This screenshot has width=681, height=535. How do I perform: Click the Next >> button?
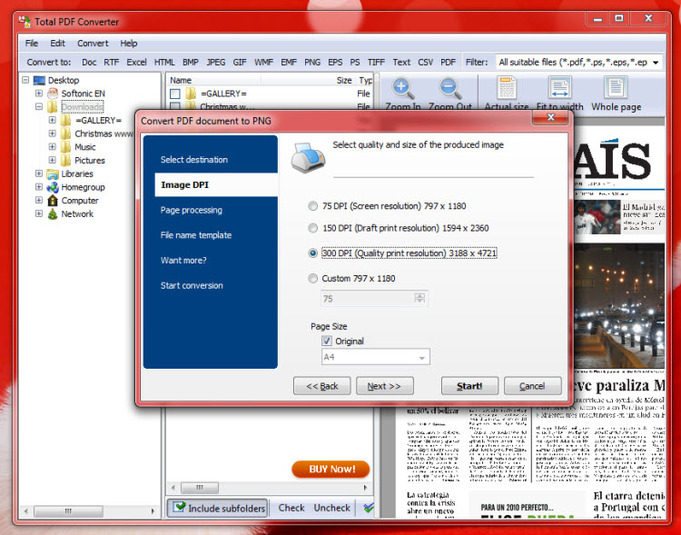tap(384, 386)
